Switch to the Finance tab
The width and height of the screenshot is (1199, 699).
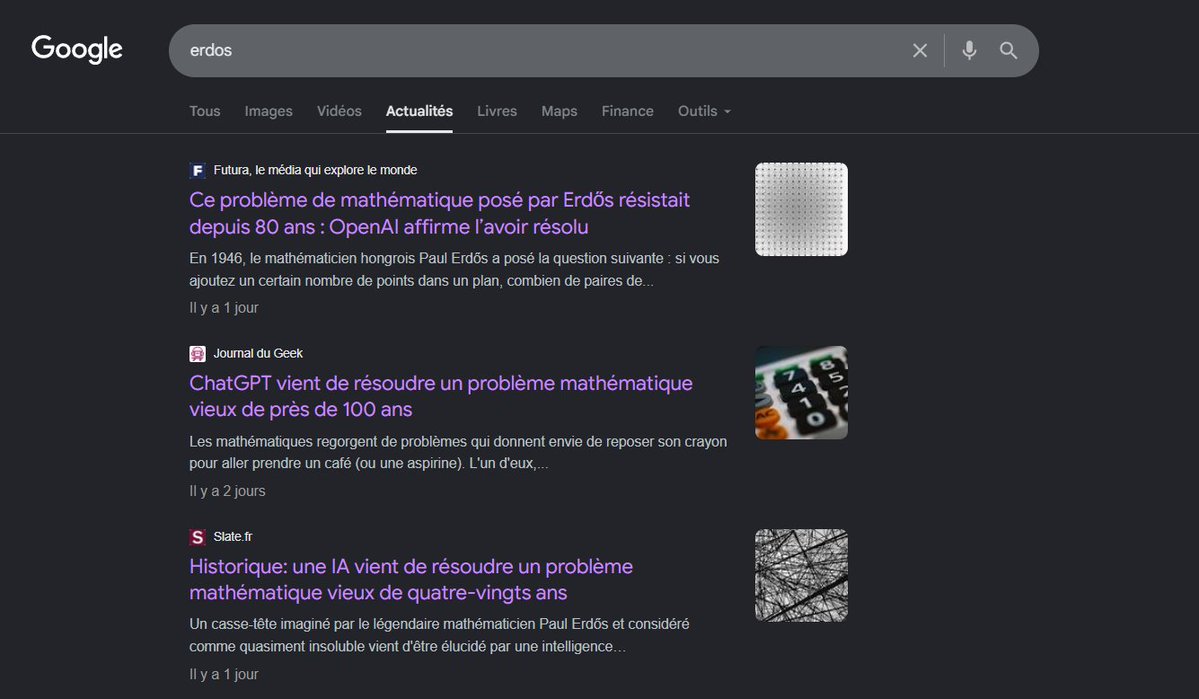(627, 111)
